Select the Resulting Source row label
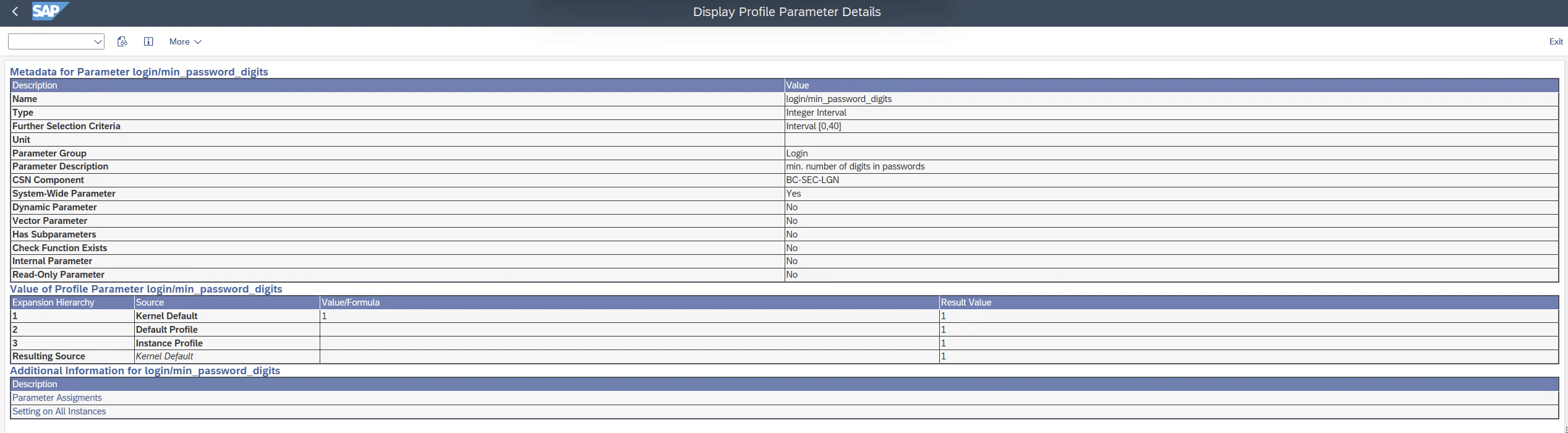The width and height of the screenshot is (1568, 433). [48, 356]
